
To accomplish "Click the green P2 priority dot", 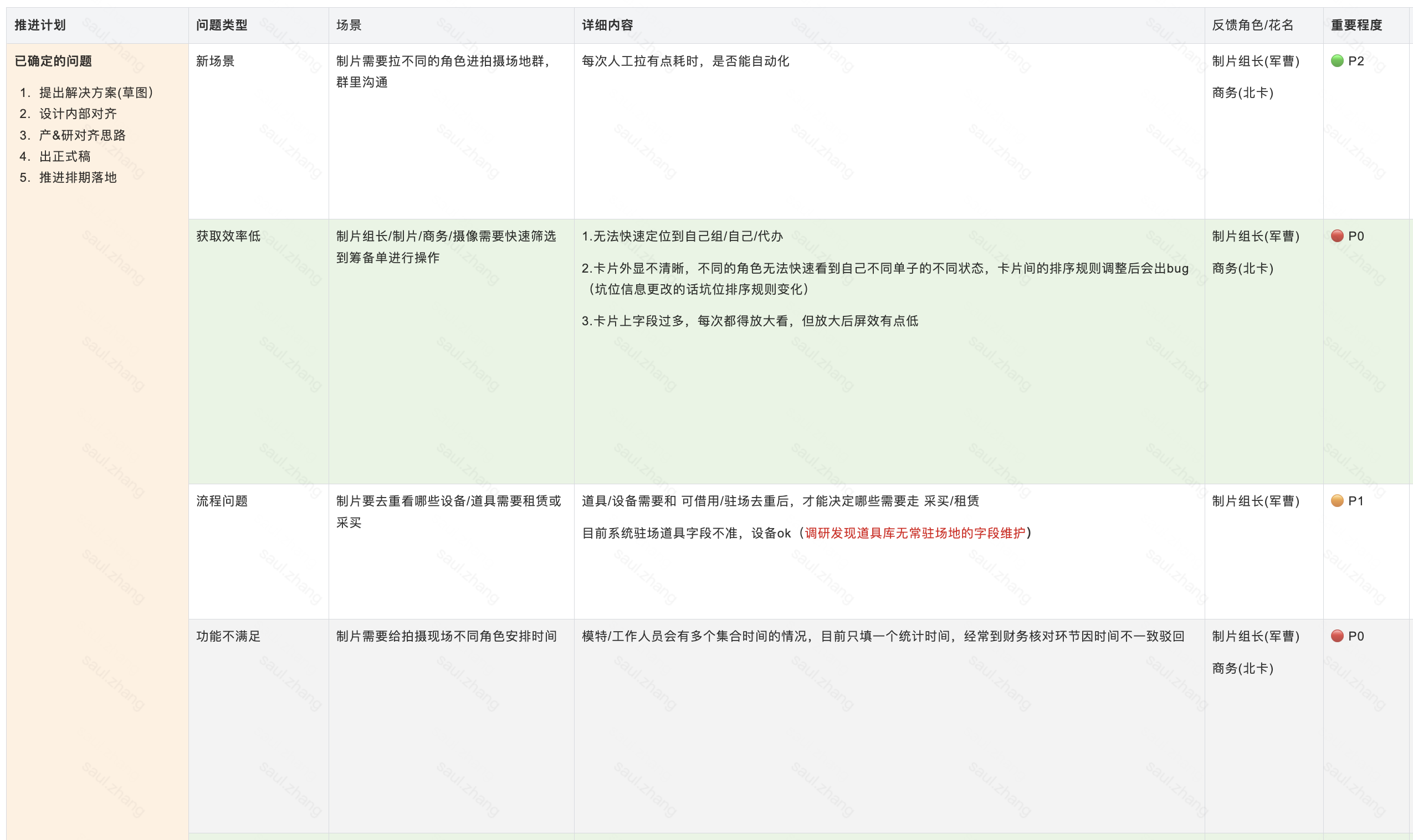I will pyautogui.click(x=1337, y=61).
